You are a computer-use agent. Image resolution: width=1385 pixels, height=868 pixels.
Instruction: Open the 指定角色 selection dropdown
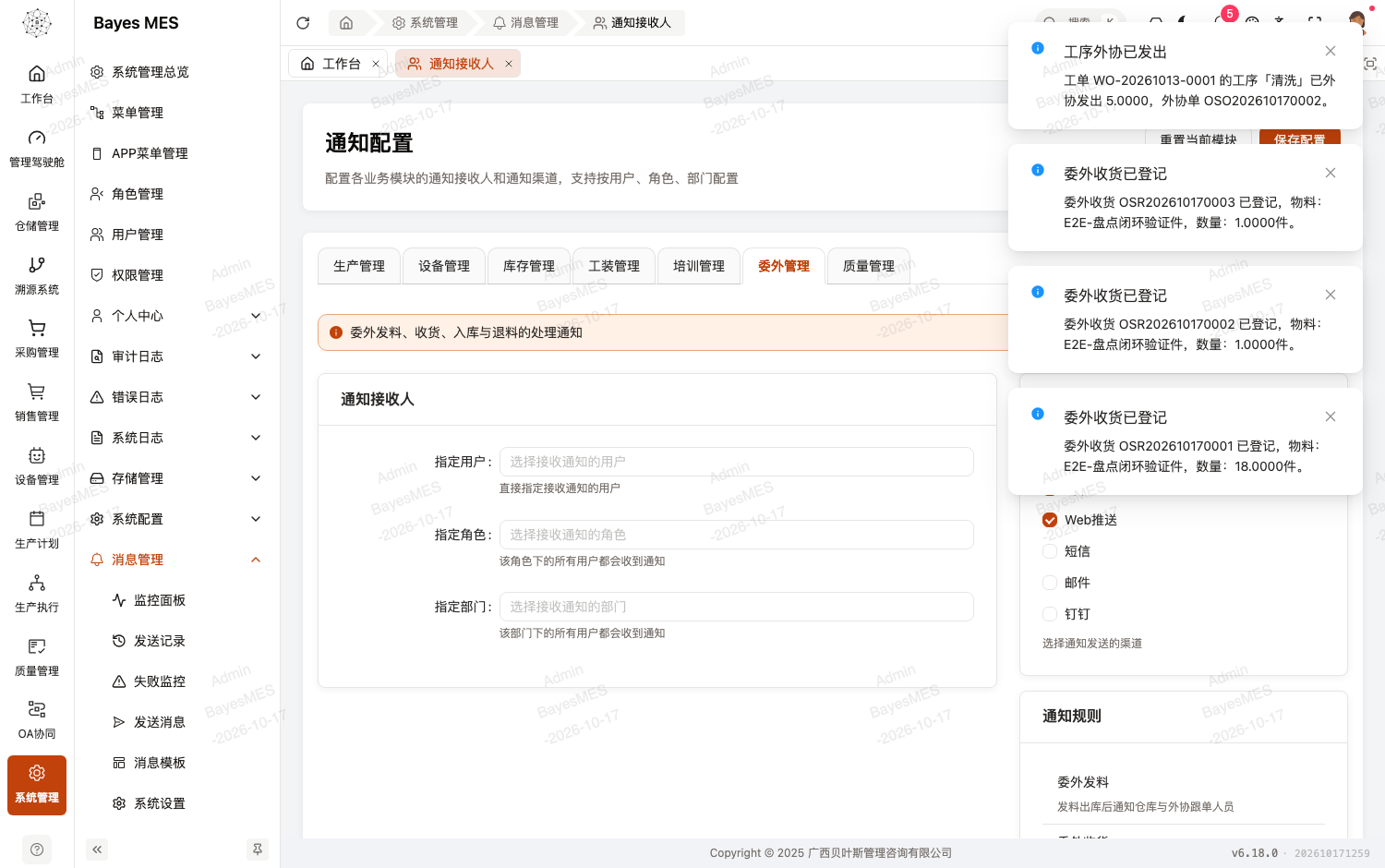tap(737, 535)
